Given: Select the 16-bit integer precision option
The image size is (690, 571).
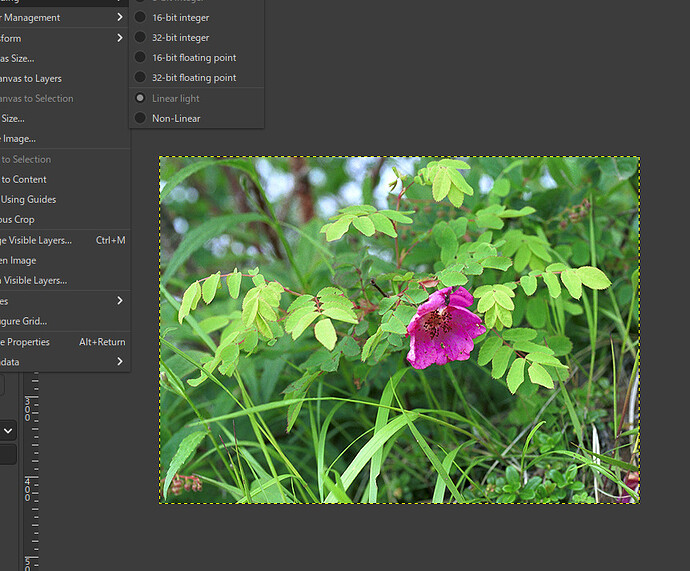Looking at the screenshot, I should pos(180,18).
